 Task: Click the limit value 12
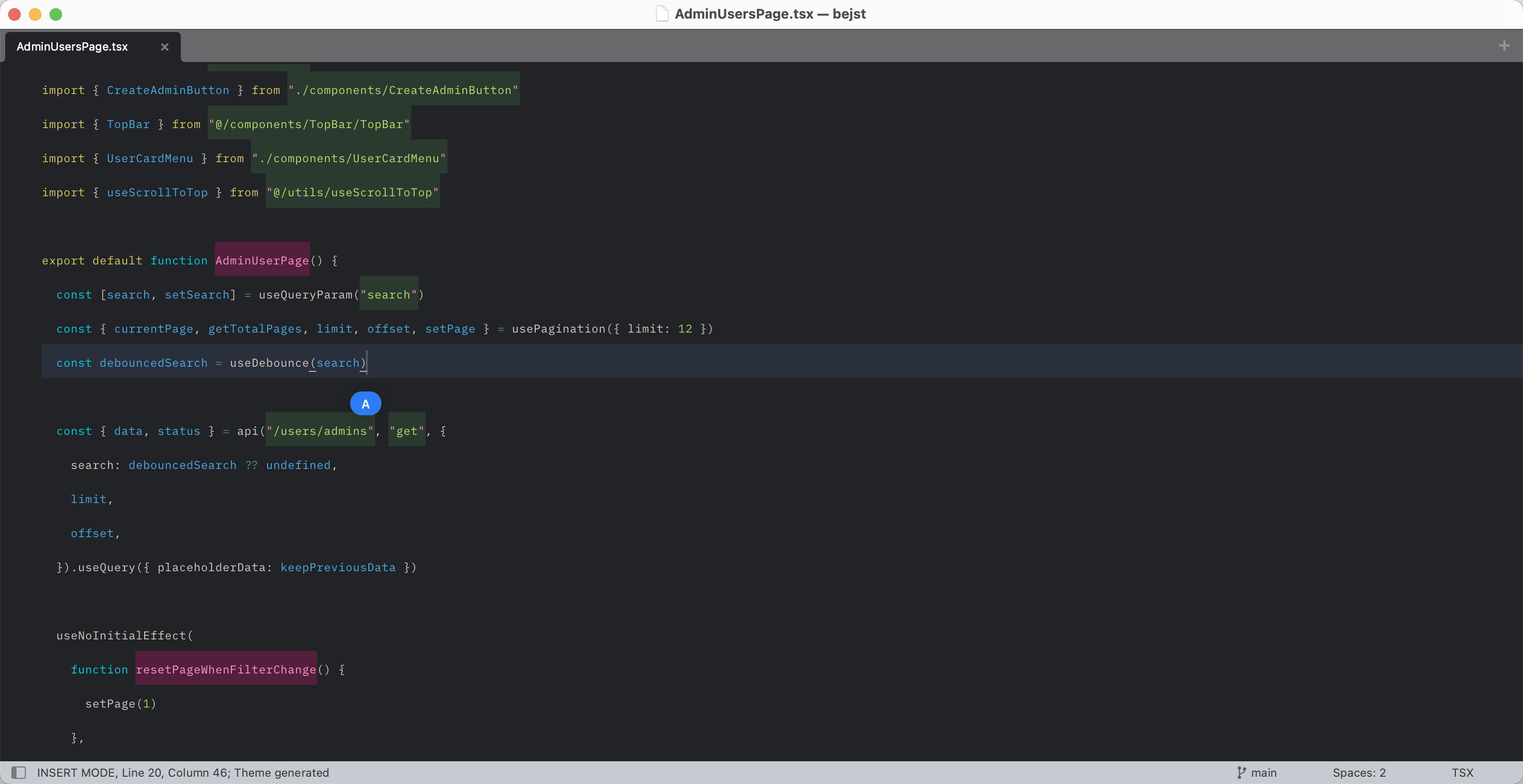coord(685,329)
